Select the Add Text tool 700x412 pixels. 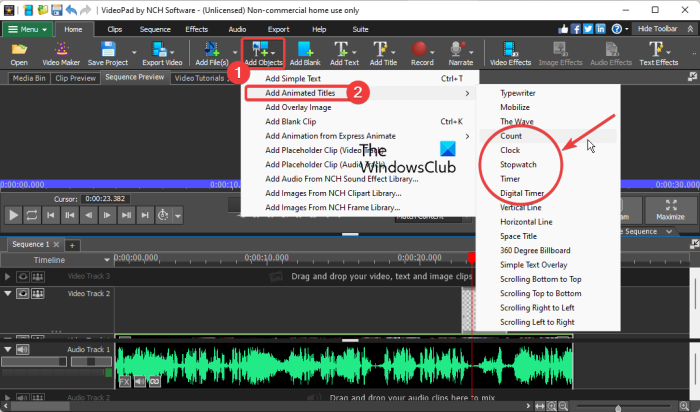coord(344,51)
